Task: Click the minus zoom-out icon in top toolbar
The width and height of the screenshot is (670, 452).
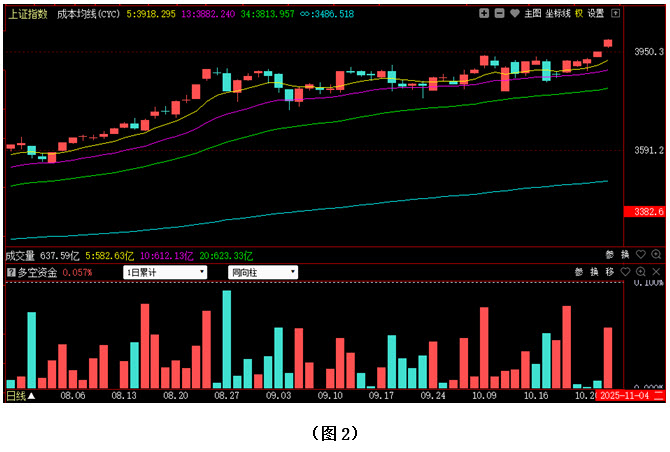Action: tap(499, 14)
